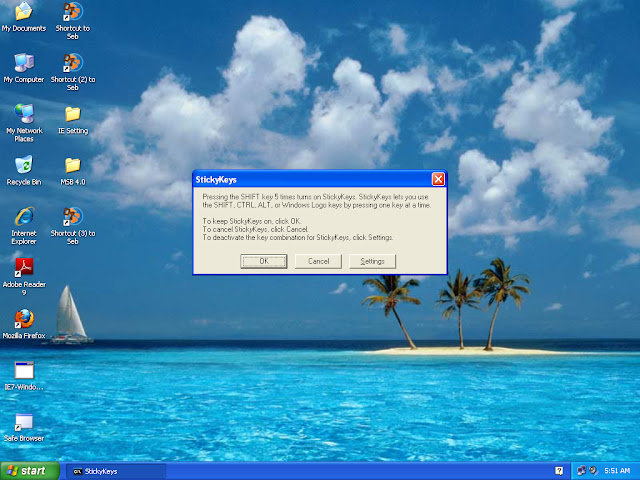Click the StickyKeys taskbar button
This screenshot has height=480, width=640.
tap(116, 471)
